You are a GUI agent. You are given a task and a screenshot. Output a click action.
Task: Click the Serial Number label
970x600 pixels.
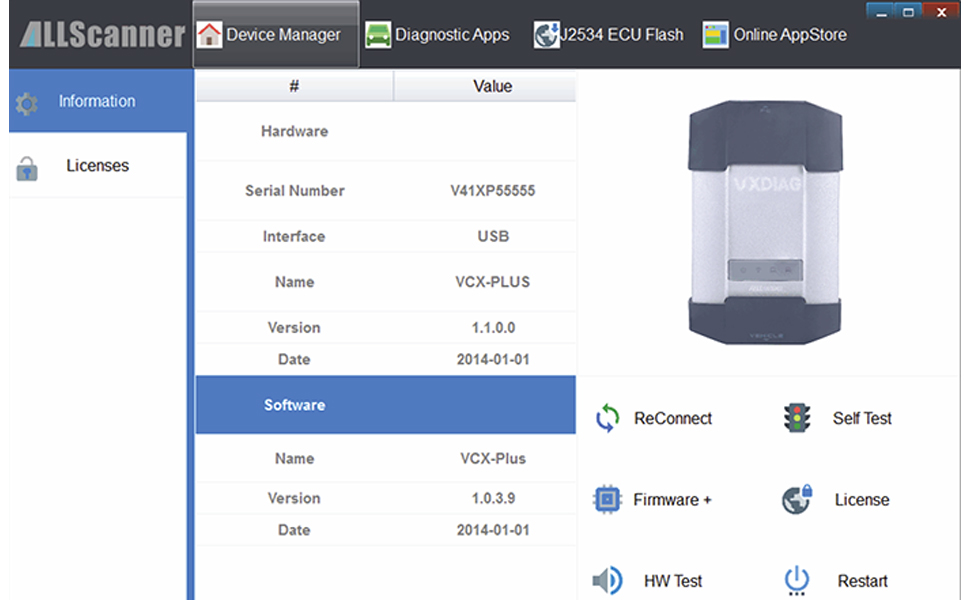(x=294, y=191)
